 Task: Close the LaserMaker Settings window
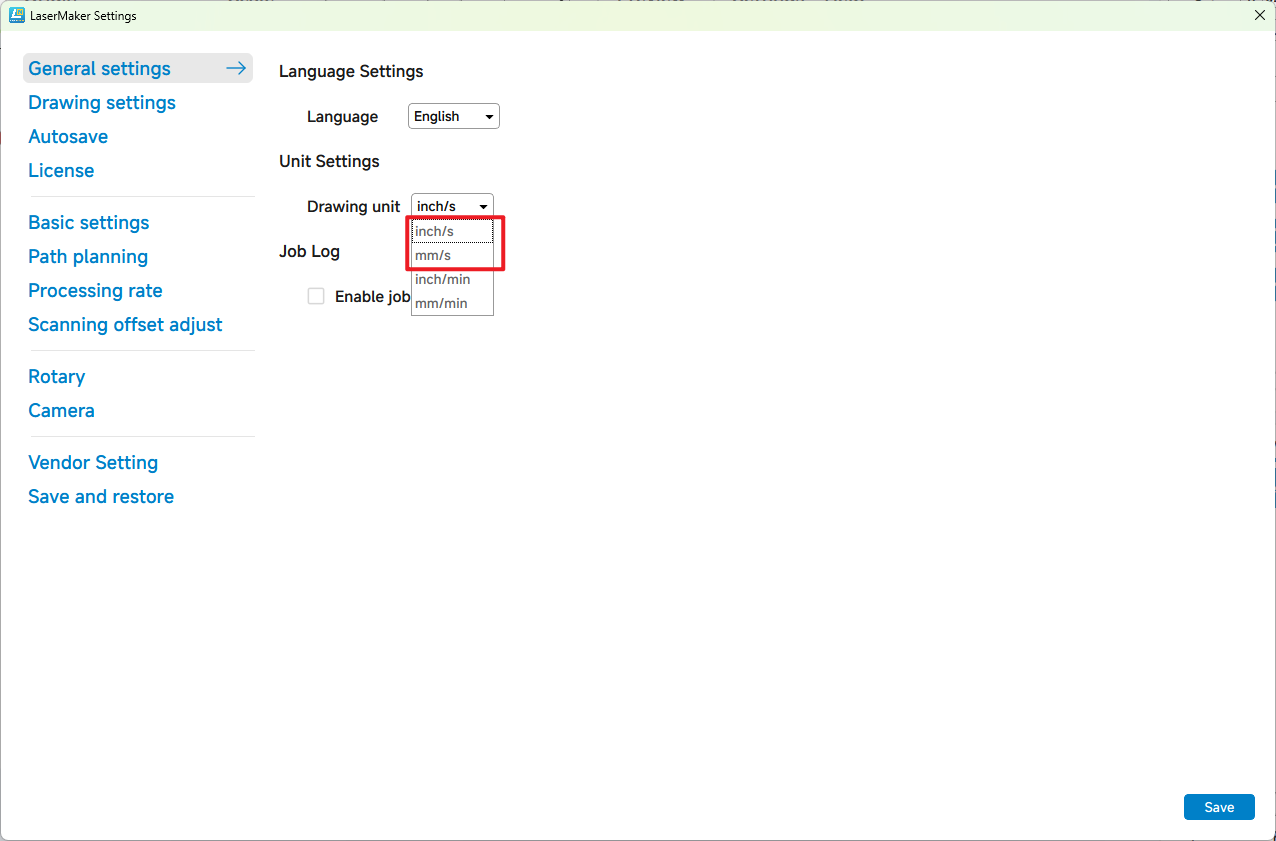tap(1259, 15)
